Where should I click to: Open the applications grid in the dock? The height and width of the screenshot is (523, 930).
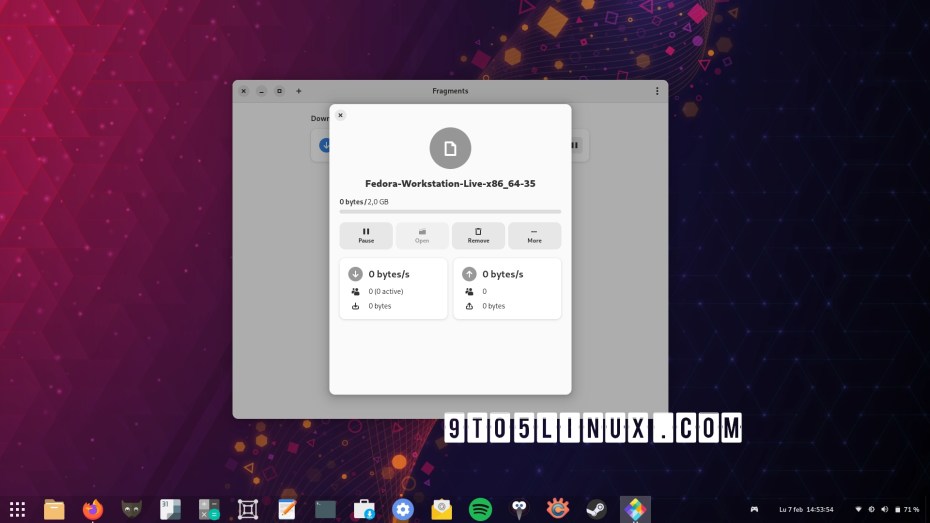click(17, 509)
